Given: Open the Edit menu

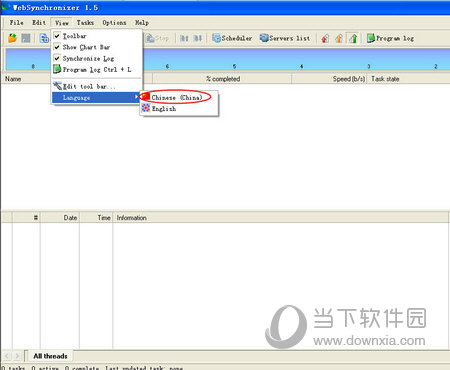Looking at the screenshot, I should [39, 23].
